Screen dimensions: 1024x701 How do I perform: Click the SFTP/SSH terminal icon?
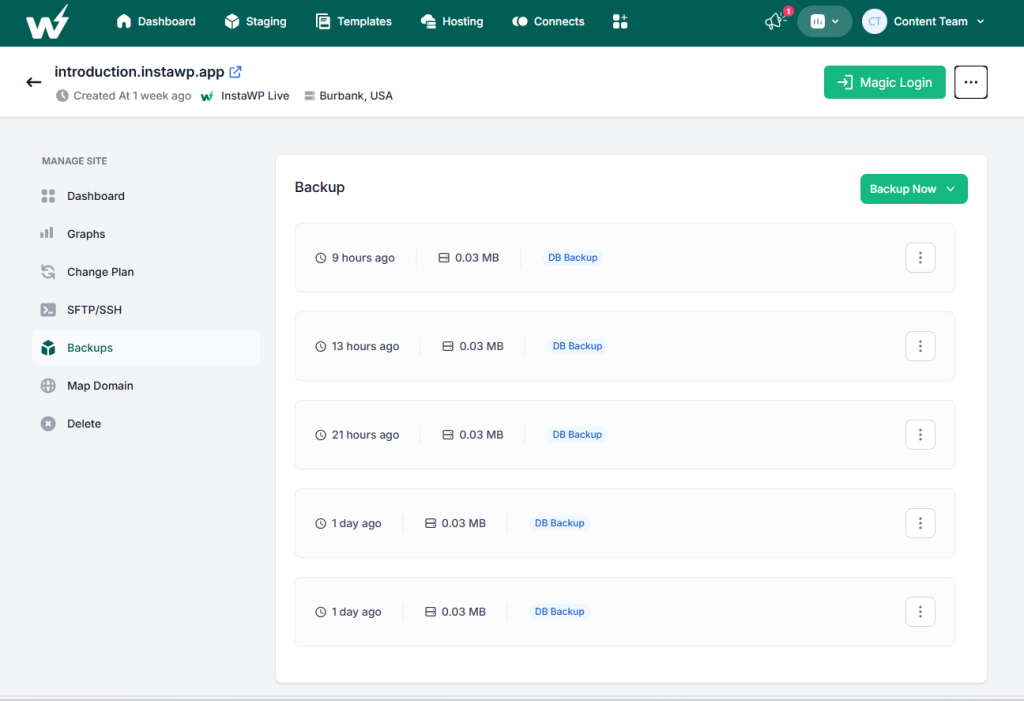[x=48, y=310]
